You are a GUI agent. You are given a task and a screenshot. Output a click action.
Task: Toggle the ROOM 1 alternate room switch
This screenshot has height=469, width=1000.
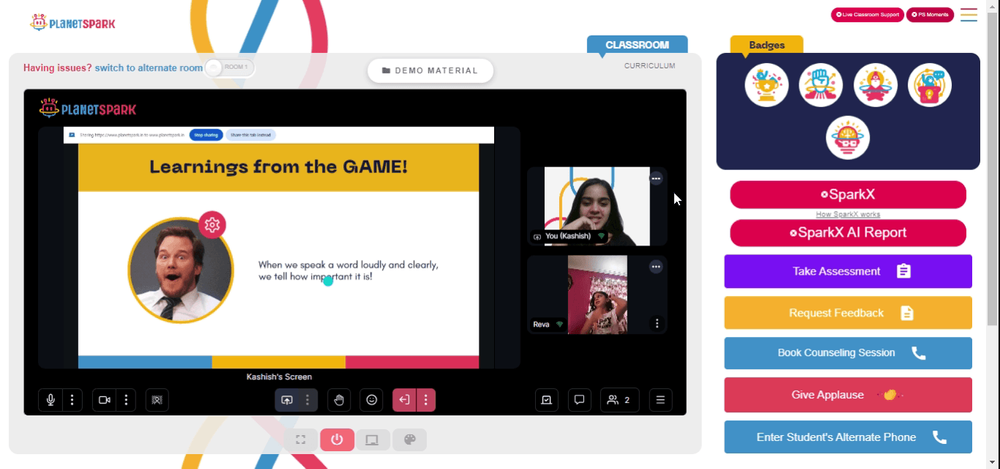click(230, 67)
